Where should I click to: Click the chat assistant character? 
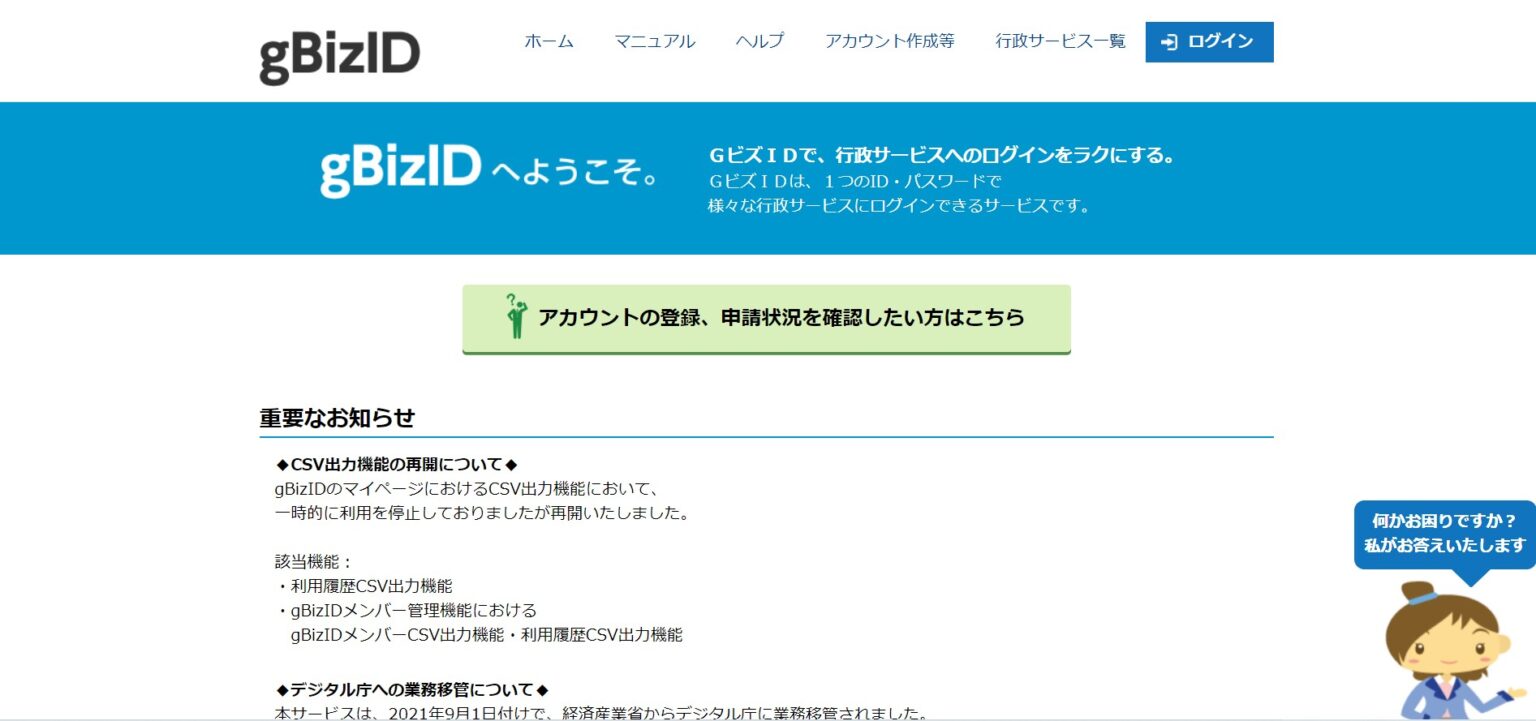(x=1447, y=650)
